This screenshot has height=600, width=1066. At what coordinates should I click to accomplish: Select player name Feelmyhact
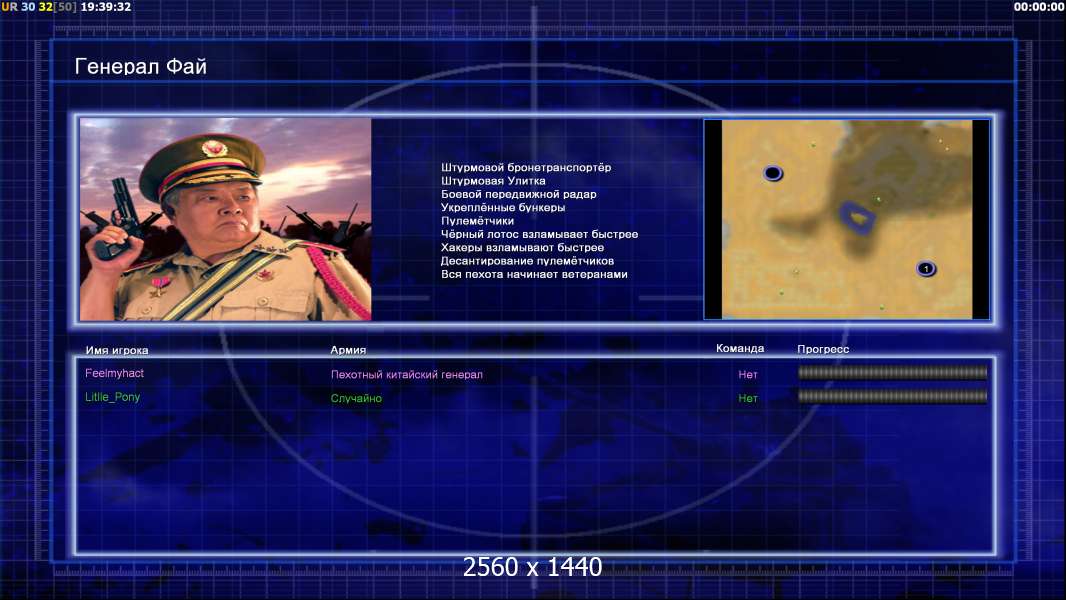point(114,373)
